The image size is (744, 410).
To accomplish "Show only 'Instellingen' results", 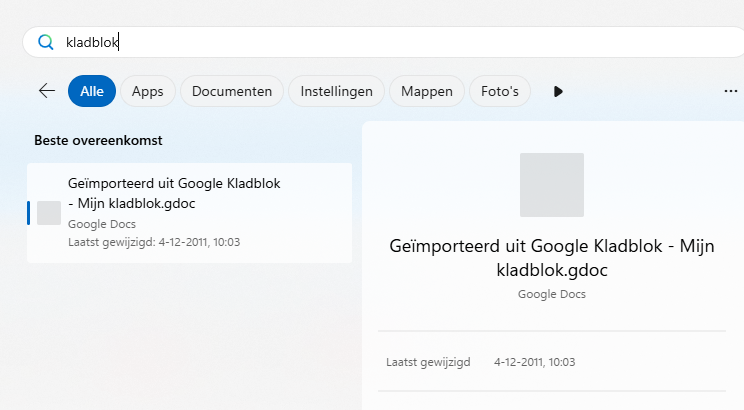I will tap(335, 91).
